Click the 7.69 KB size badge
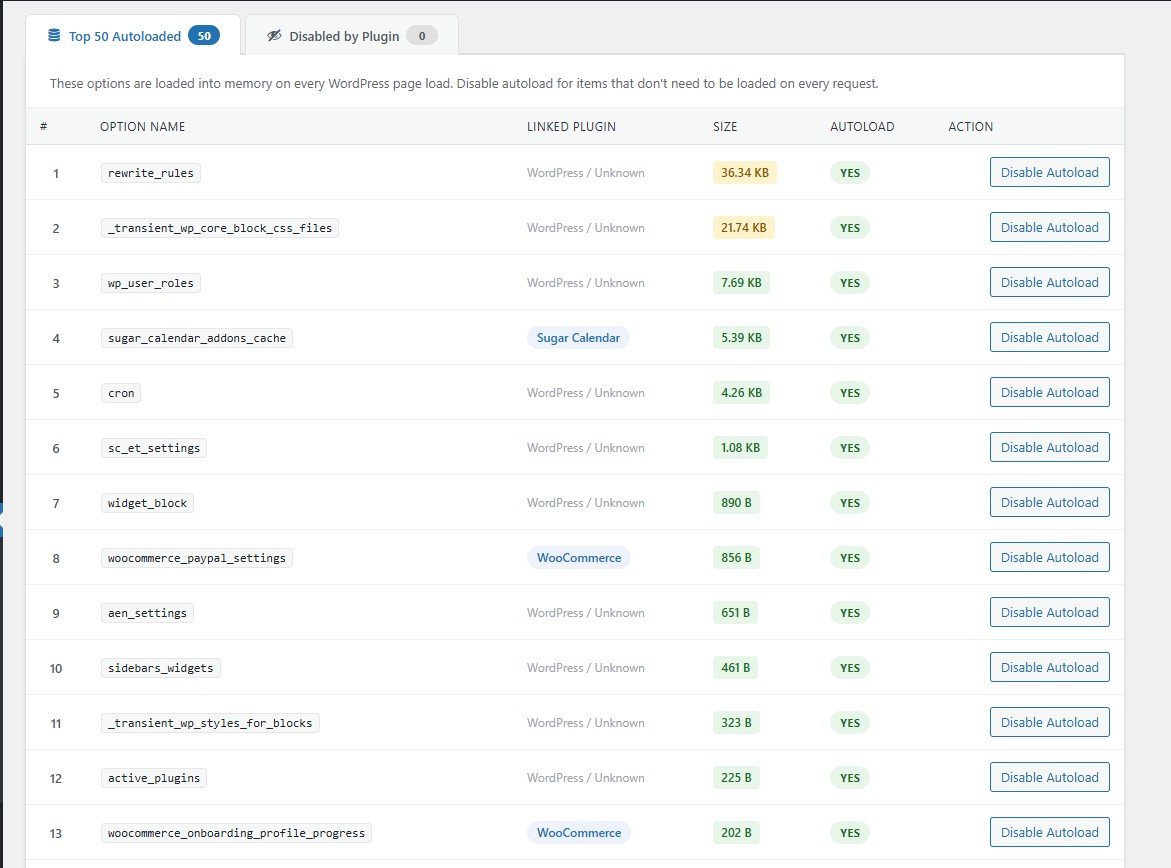 click(x=741, y=283)
